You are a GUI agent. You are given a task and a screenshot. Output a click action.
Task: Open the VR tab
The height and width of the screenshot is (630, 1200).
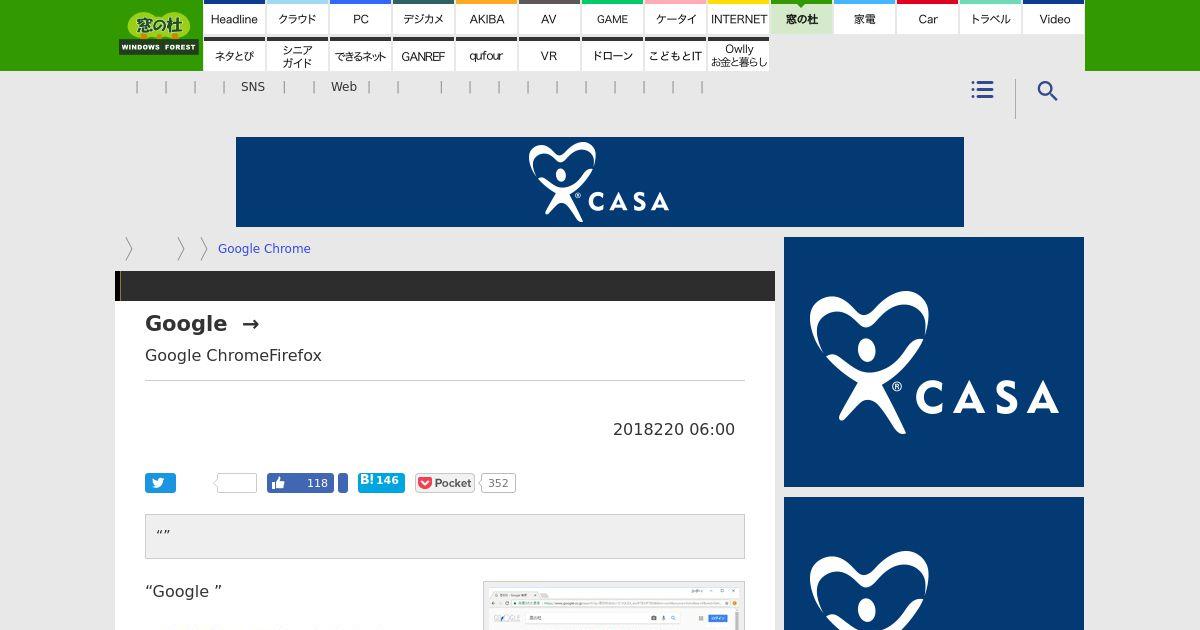tap(549, 55)
